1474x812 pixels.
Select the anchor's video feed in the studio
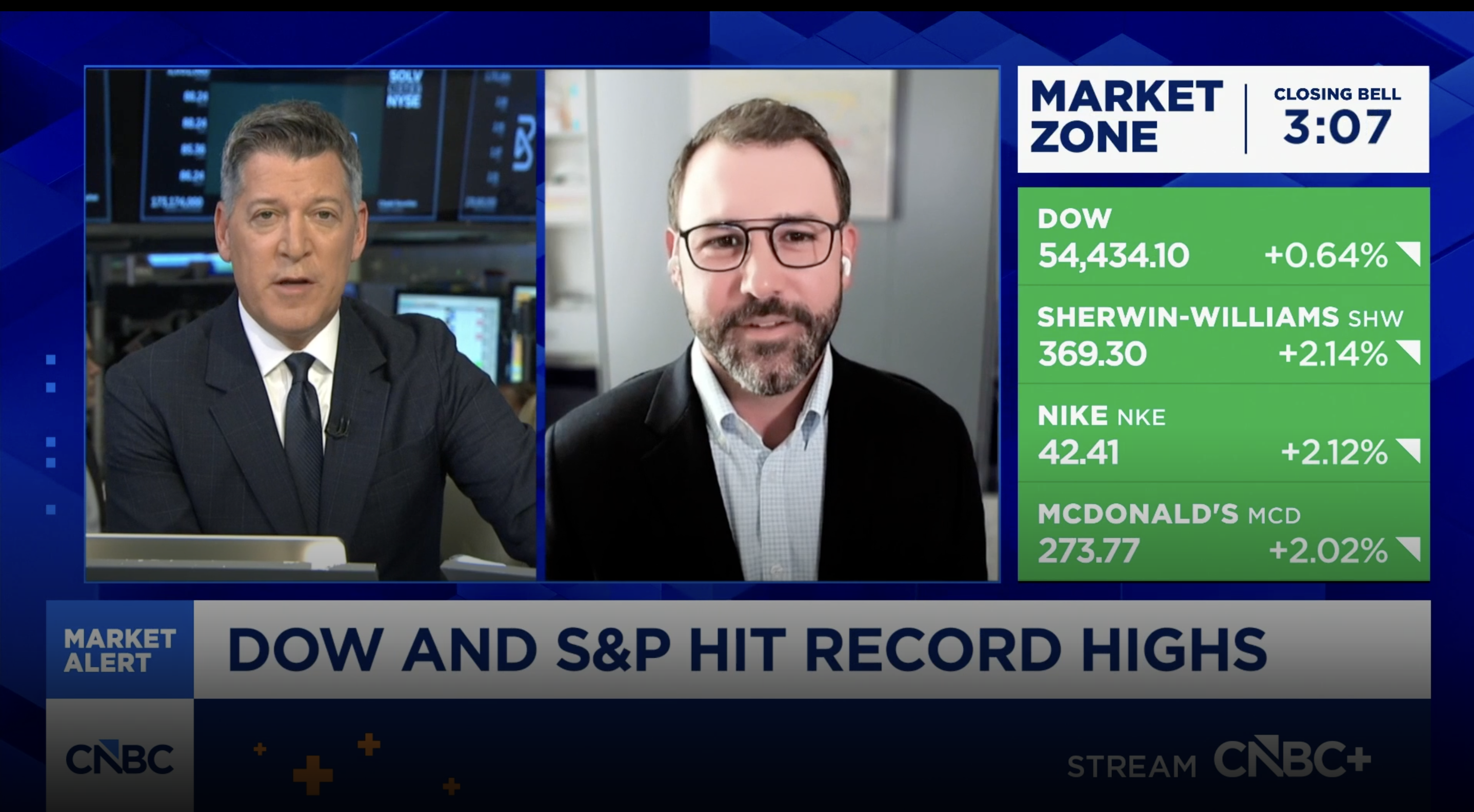(311, 325)
